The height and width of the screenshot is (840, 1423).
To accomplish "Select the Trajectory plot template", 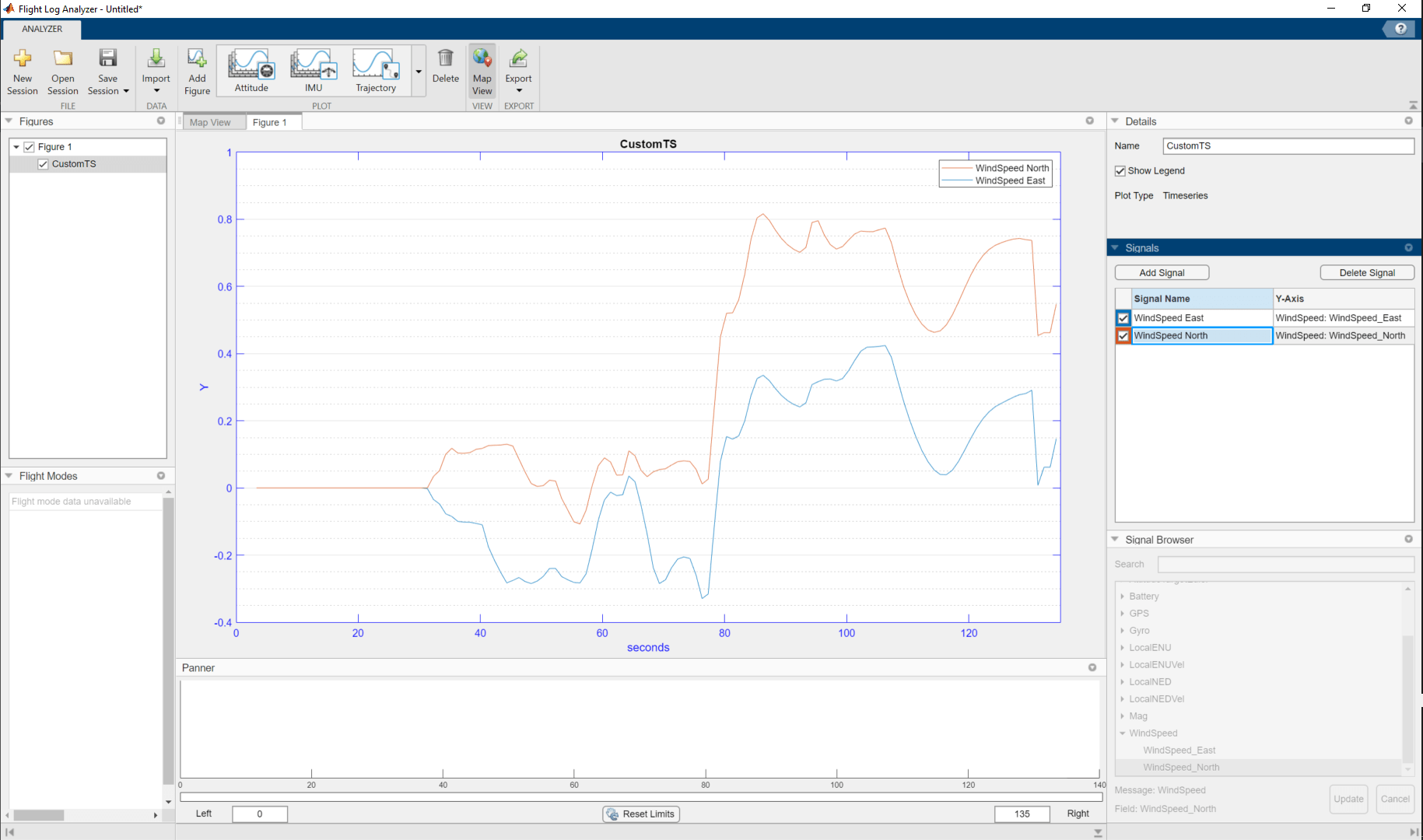I will pos(376,70).
